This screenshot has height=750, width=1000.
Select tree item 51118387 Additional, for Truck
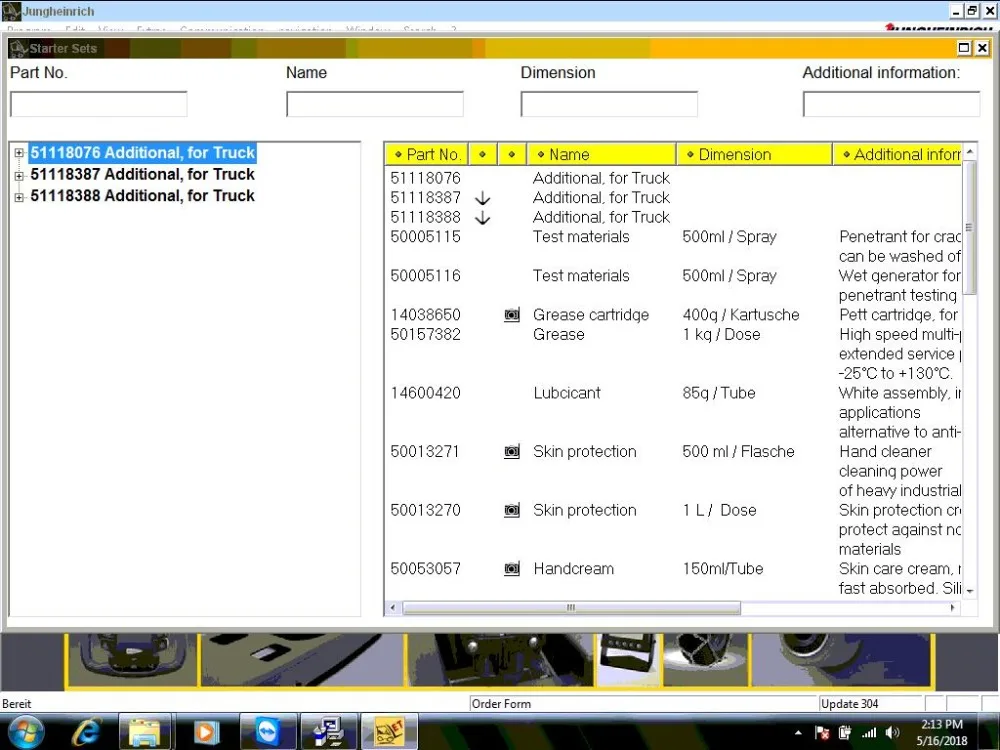[142, 174]
